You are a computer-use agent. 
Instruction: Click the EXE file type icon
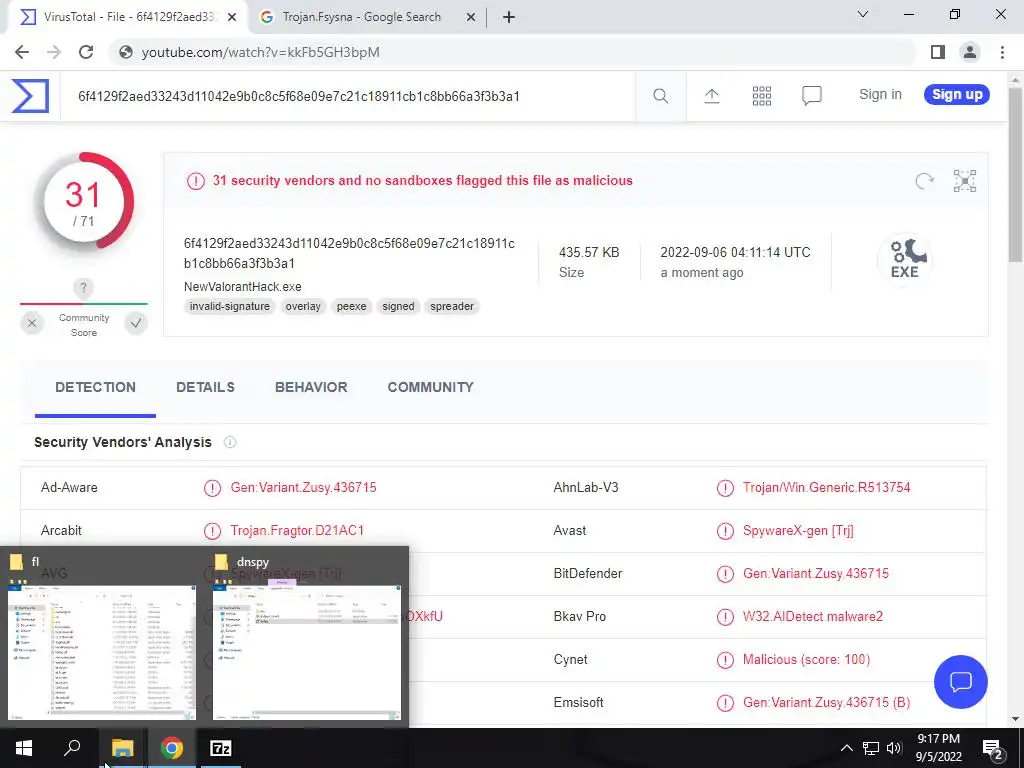point(904,260)
